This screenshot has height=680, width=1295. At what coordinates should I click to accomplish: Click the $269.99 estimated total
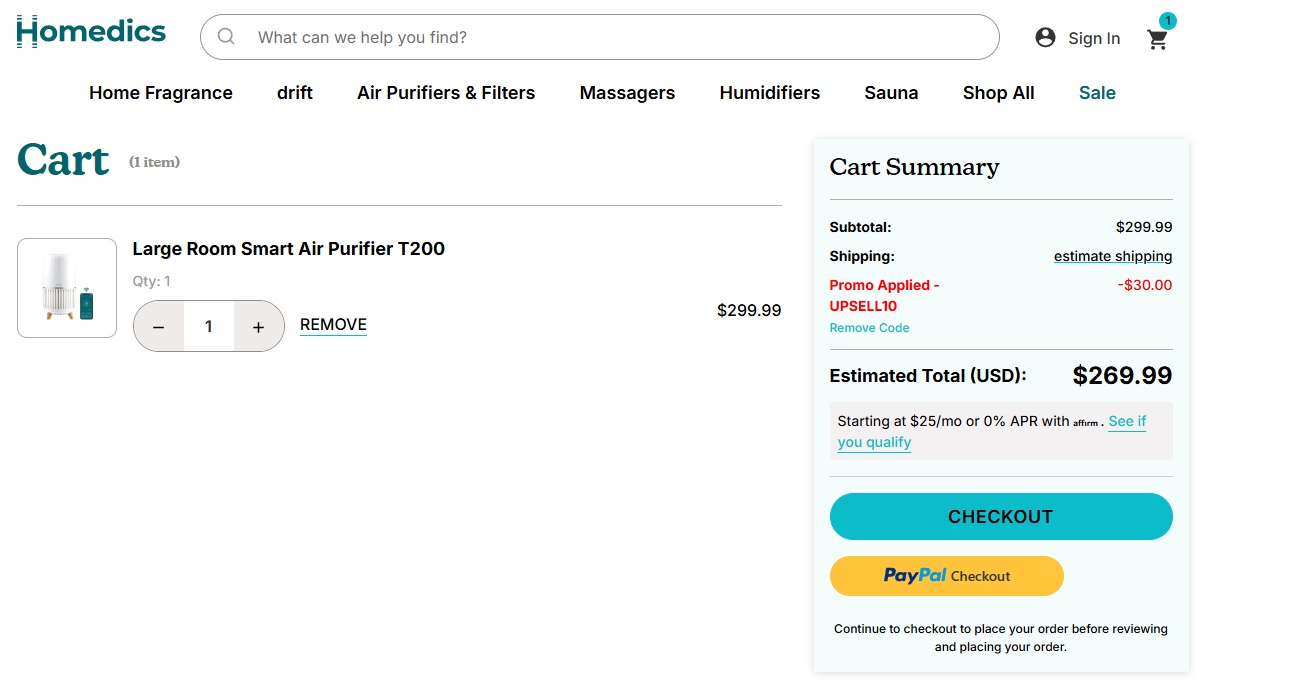(x=1122, y=376)
